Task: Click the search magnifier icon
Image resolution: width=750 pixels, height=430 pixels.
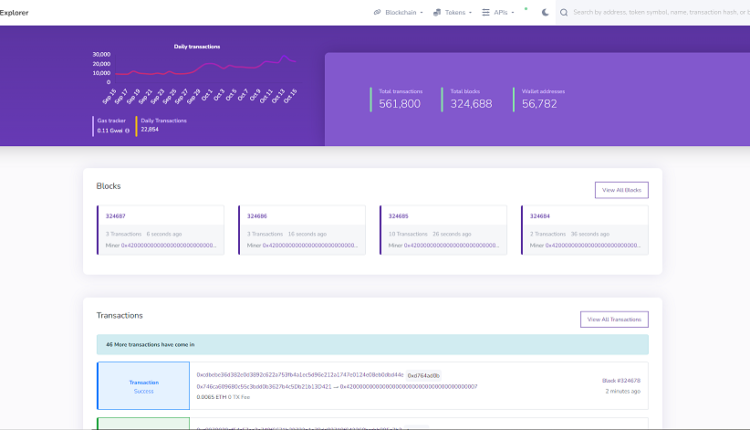Action: (x=565, y=13)
